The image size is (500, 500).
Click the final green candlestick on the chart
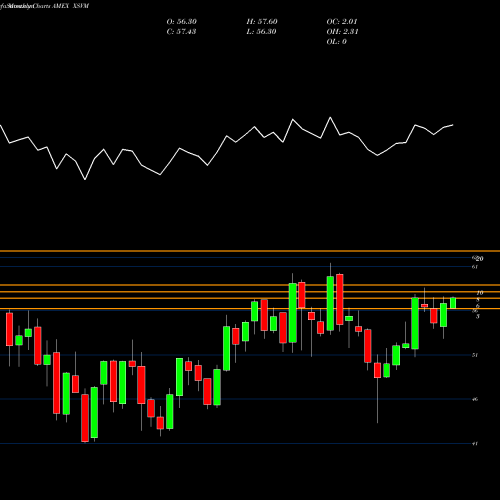453,303
